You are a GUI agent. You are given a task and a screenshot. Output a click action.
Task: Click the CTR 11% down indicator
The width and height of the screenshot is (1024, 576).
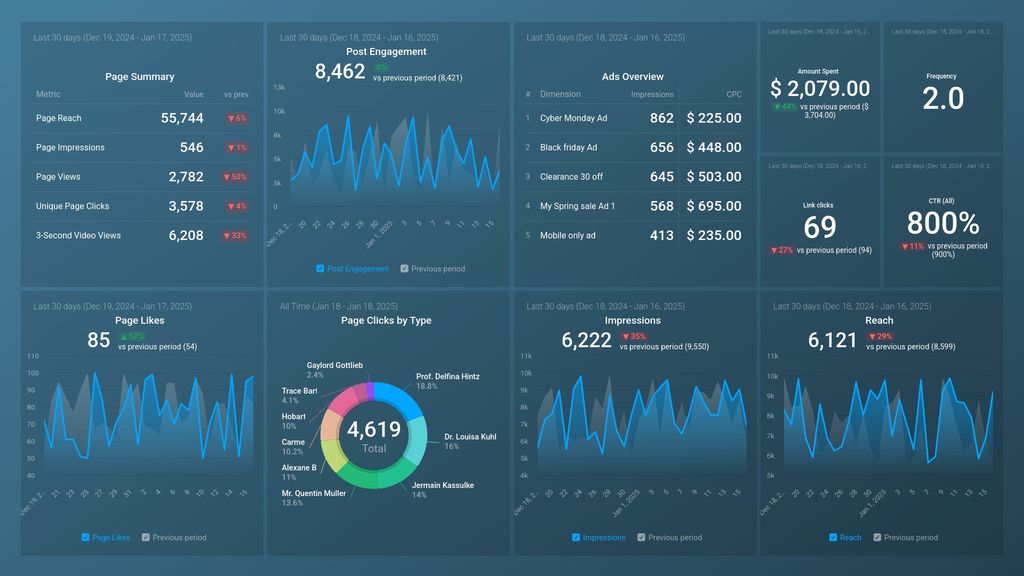[913, 246]
